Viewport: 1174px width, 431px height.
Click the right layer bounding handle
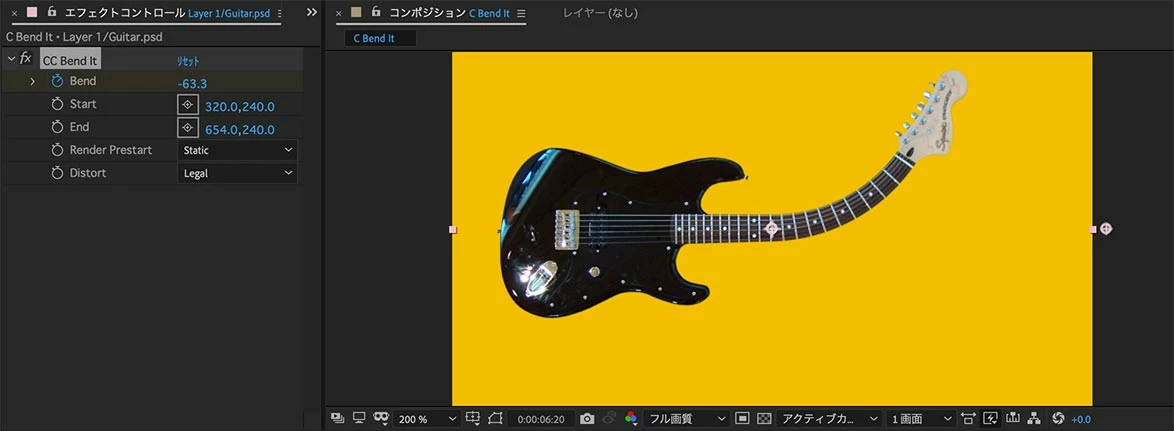coord(1093,229)
